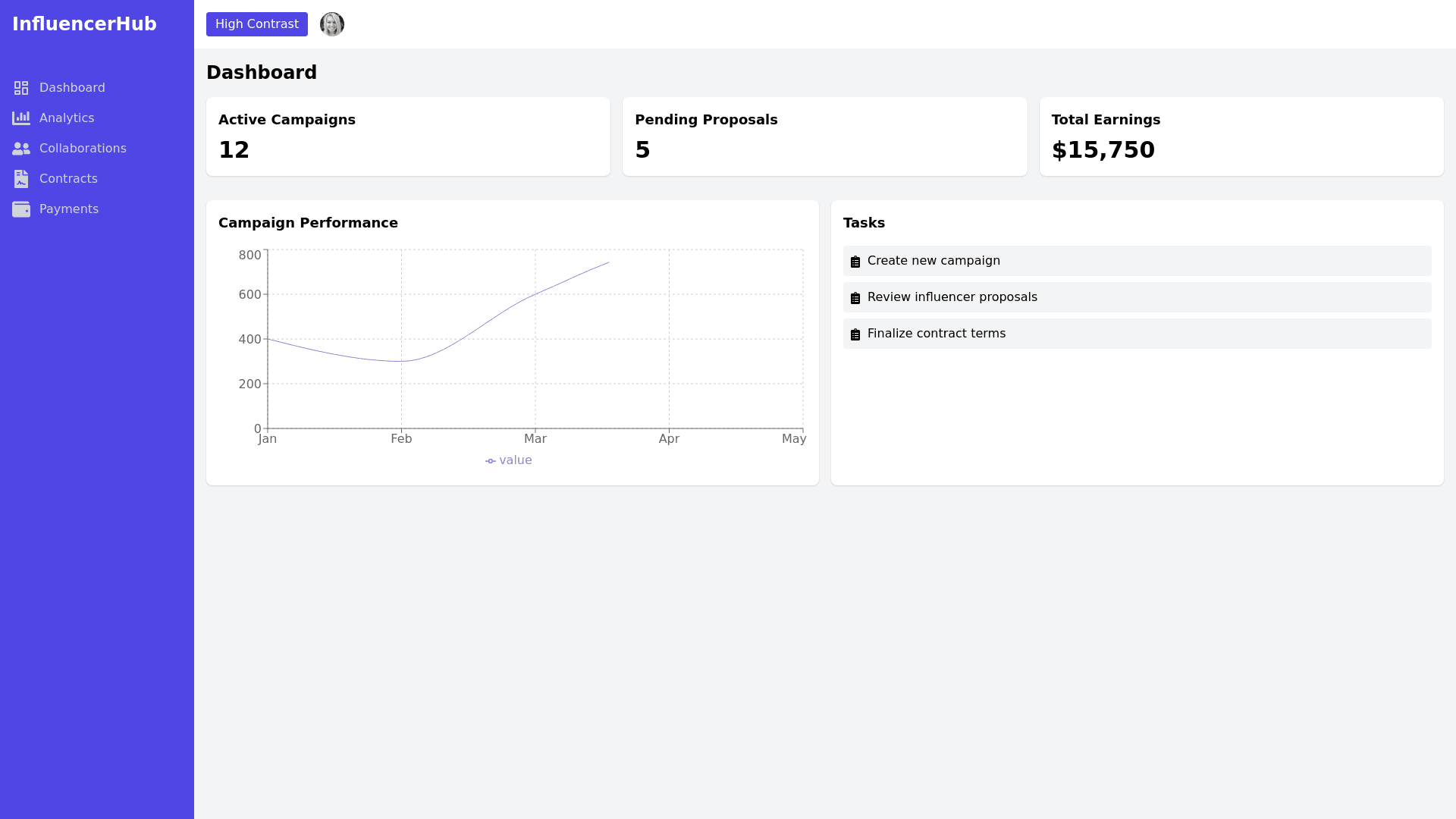The height and width of the screenshot is (819, 1456).
Task: Open the Analytics menu item
Action: coord(67,118)
